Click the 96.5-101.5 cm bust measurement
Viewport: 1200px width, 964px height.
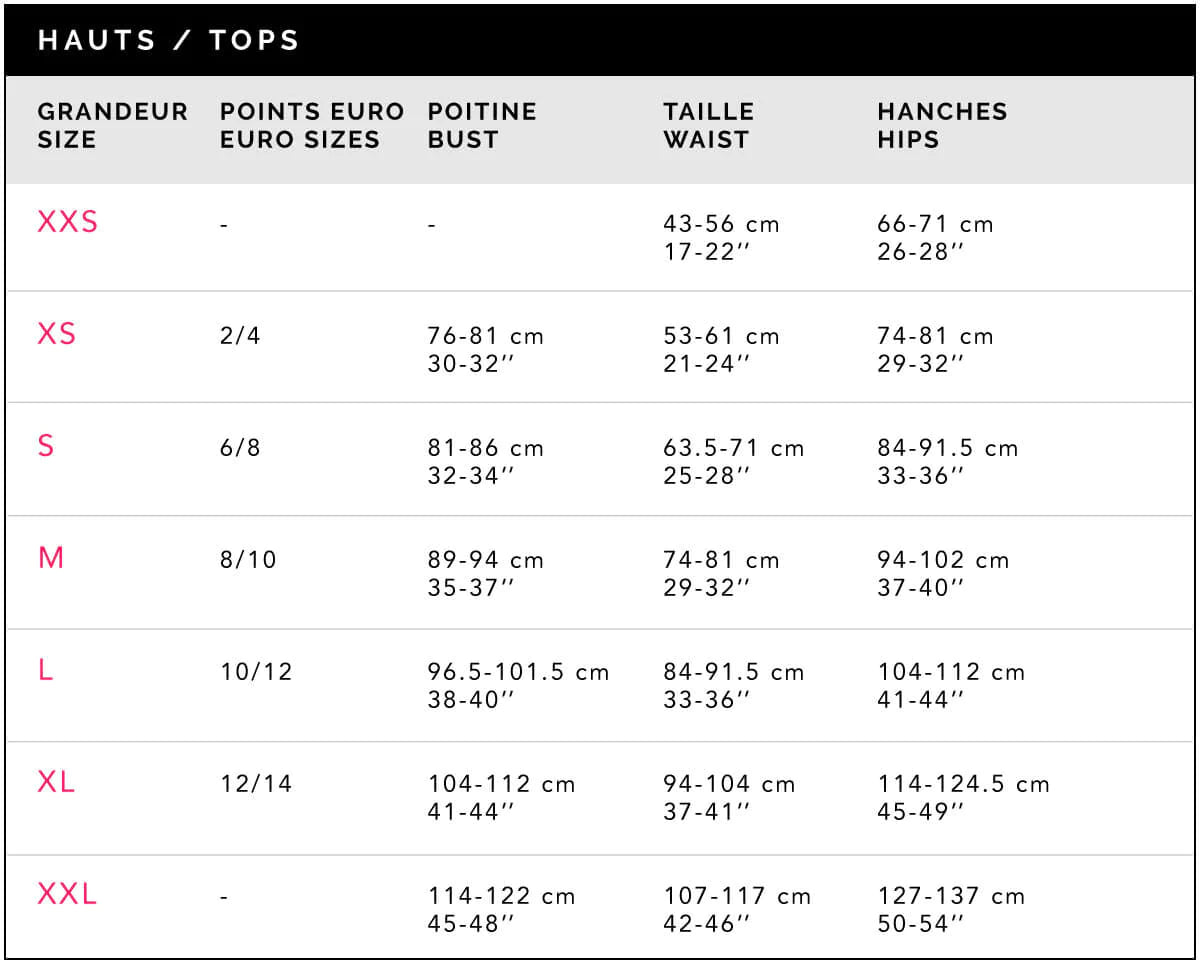(518, 672)
